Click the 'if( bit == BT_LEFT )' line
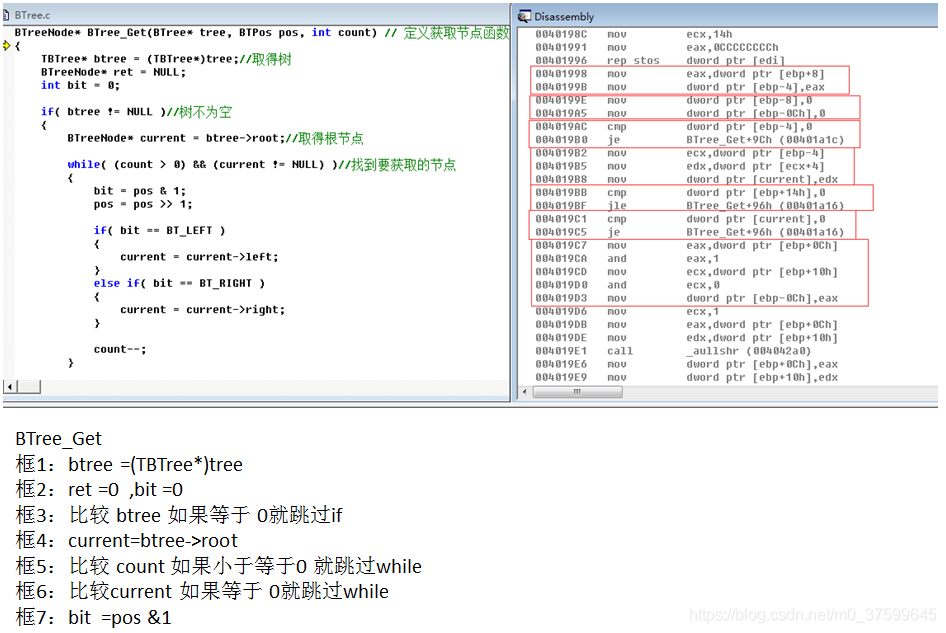Image resolution: width=946 pixels, height=633 pixels. click(x=159, y=231)
